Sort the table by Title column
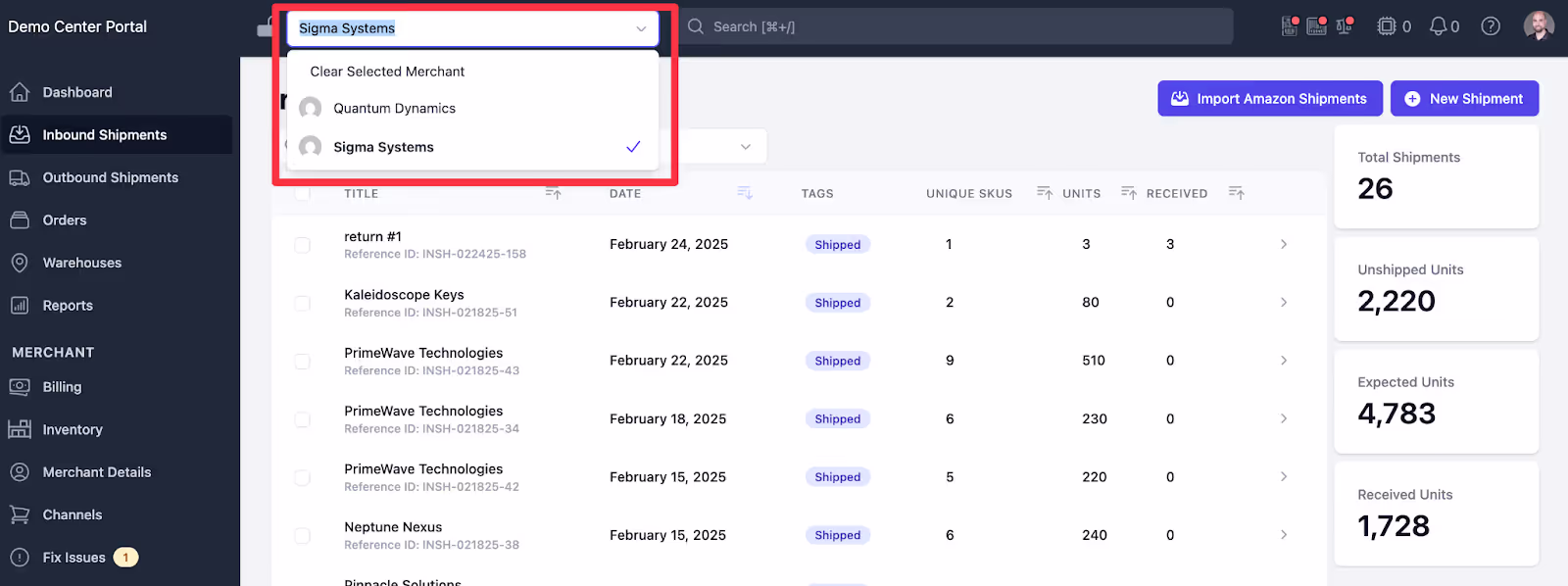The height and width of the screenshot is (586, 1568). [x=554, y=193]
